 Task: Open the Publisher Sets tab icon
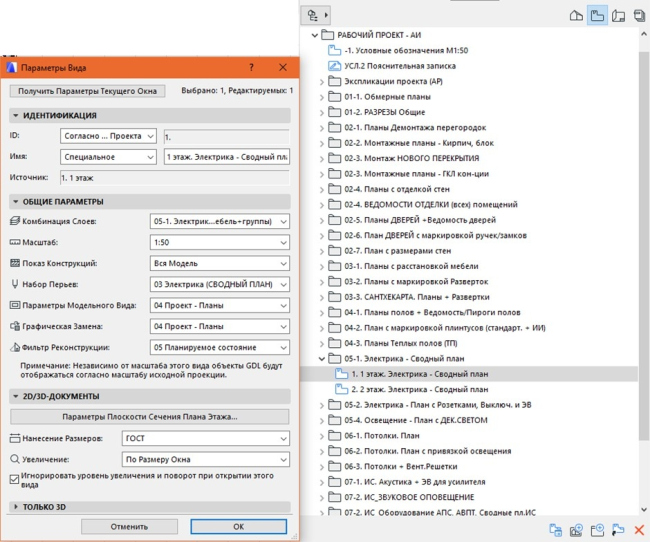point(640,16)
